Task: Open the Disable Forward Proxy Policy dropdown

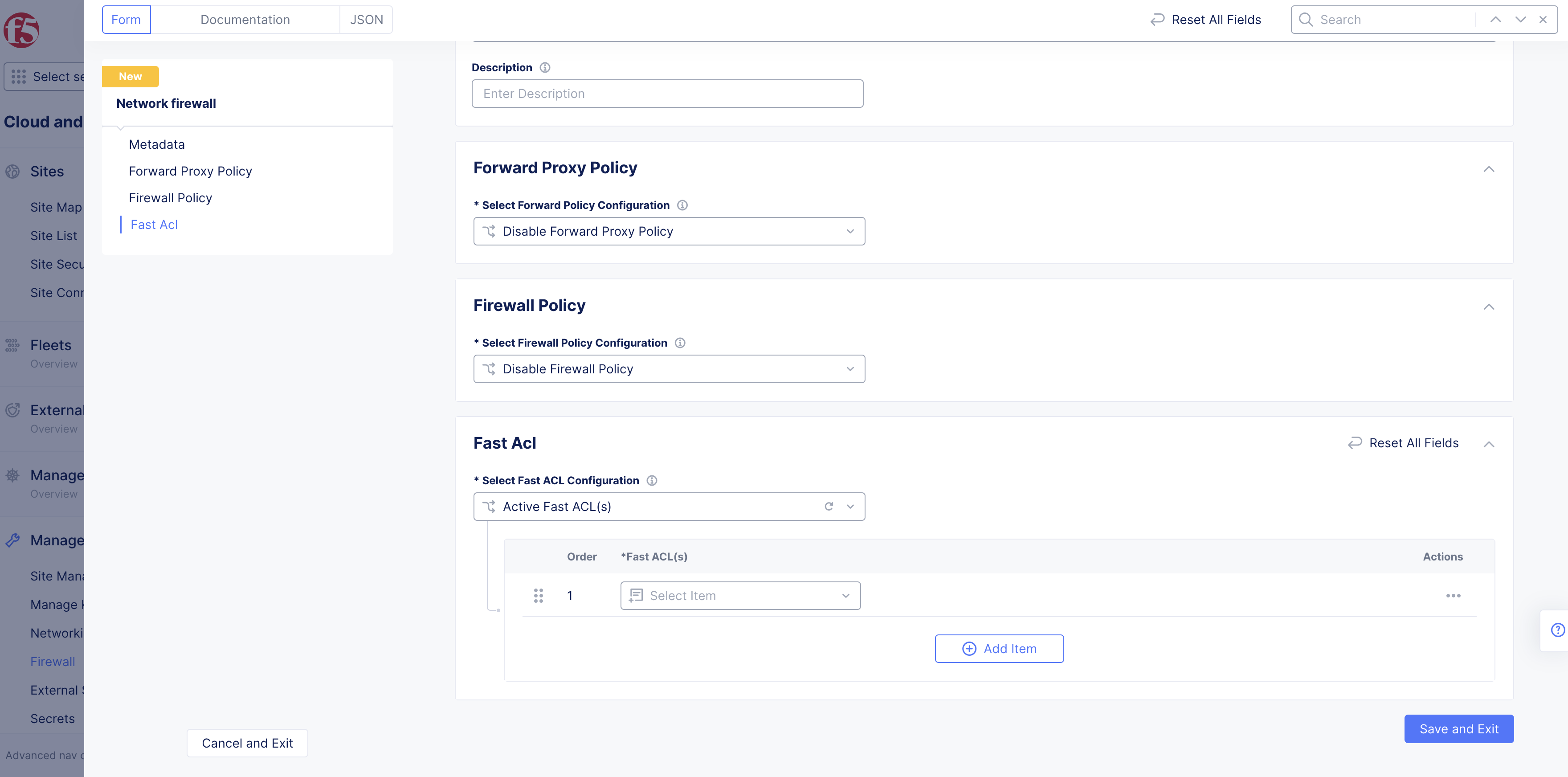Action: click(x=669, y=231)
